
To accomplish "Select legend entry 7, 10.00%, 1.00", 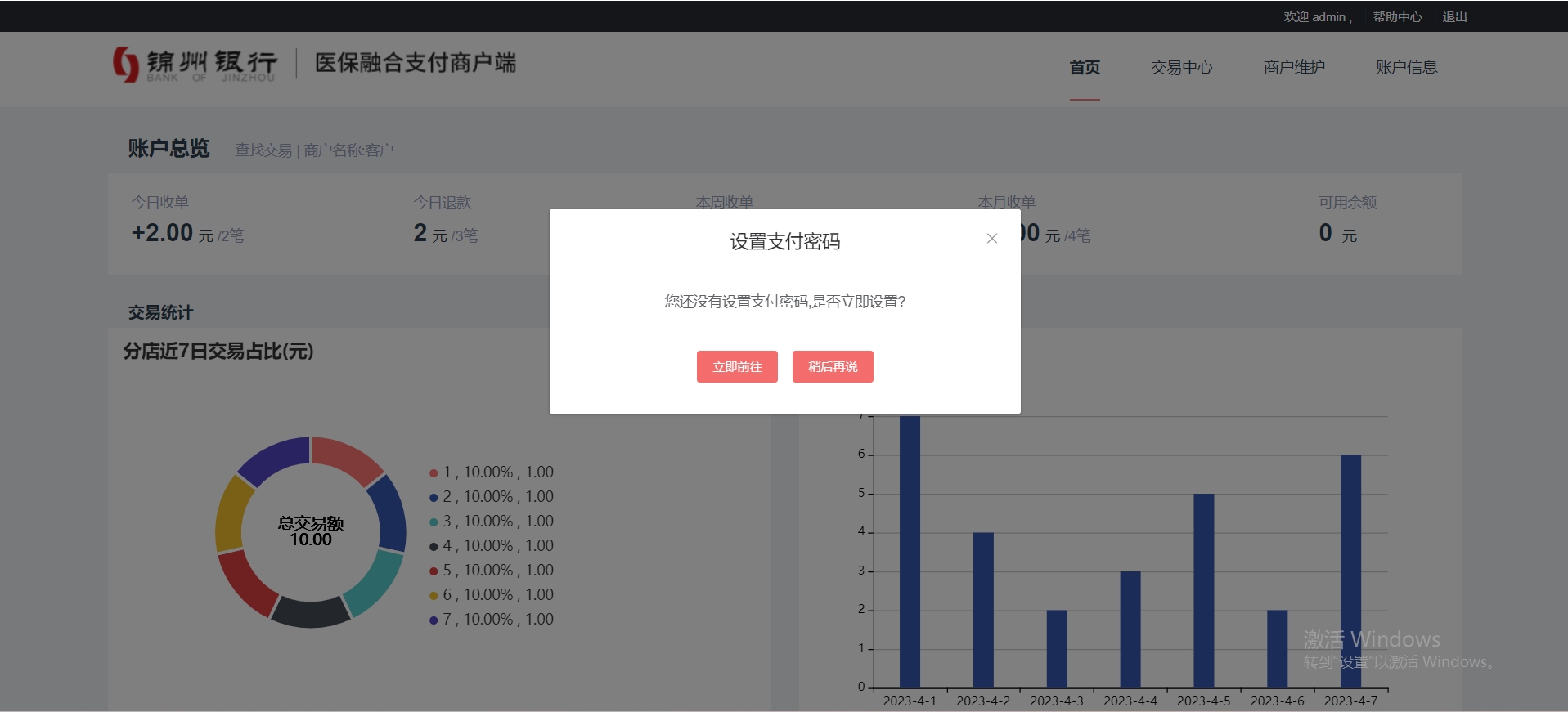I will point(492,619).
